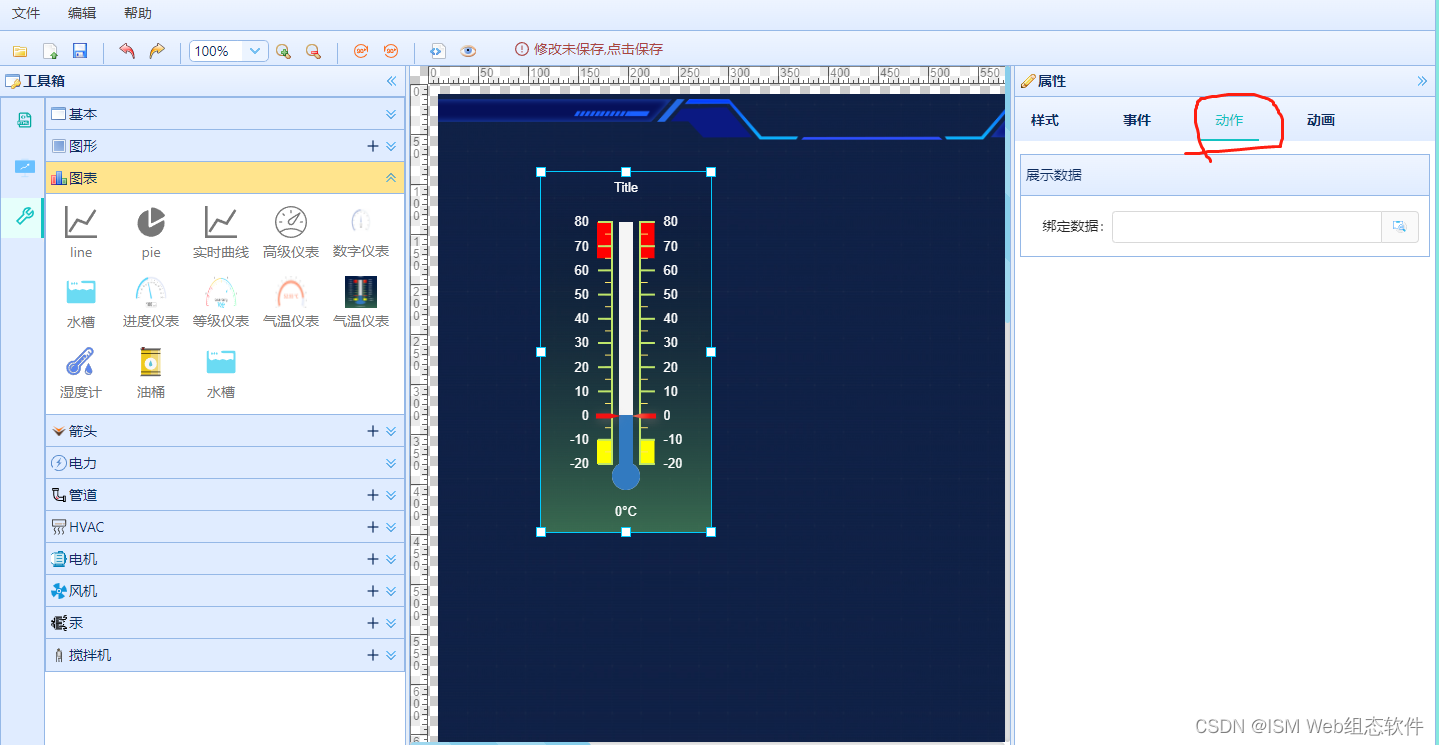Expand the 电力 category
This screenshot has width=1439, height=745.
(x=391, y=464)
